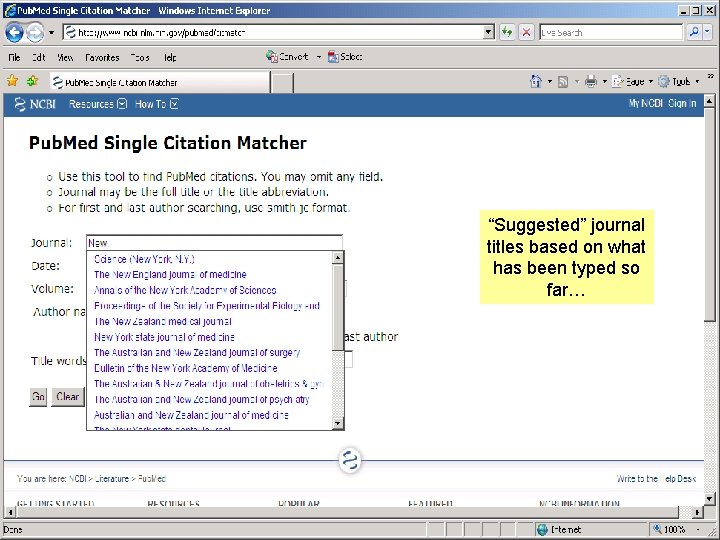Viewport: 720px width, 540px height.
Task: Open the Tools menu
Action: (x=140, y=57)
